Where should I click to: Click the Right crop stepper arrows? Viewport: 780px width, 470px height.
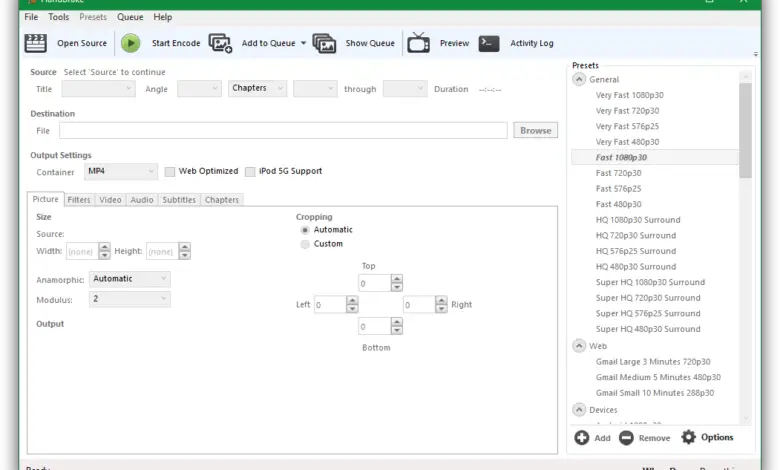pos(441,304)
